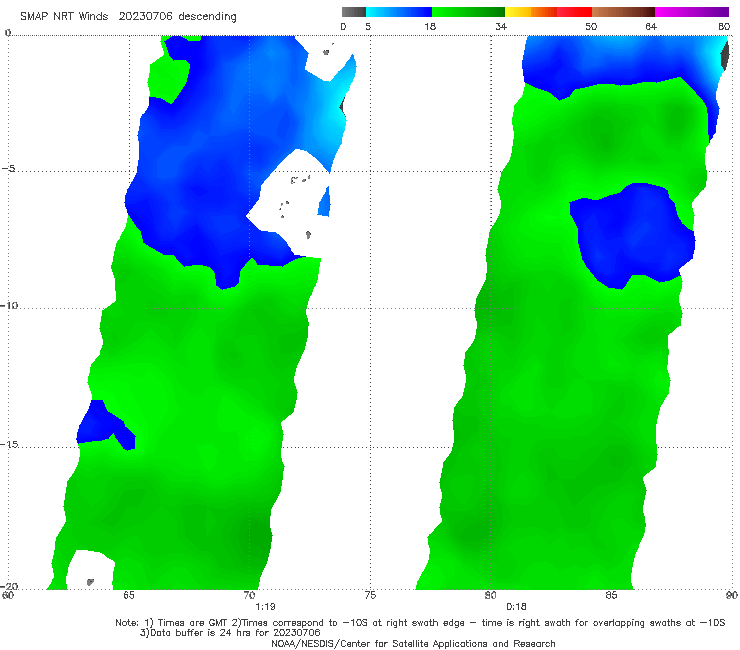The width and height of the screenshot is (740, 650).
Task: Click the 'SMAP NRT Winds 20230706 descending' title
Action: (x=128, y=16)
